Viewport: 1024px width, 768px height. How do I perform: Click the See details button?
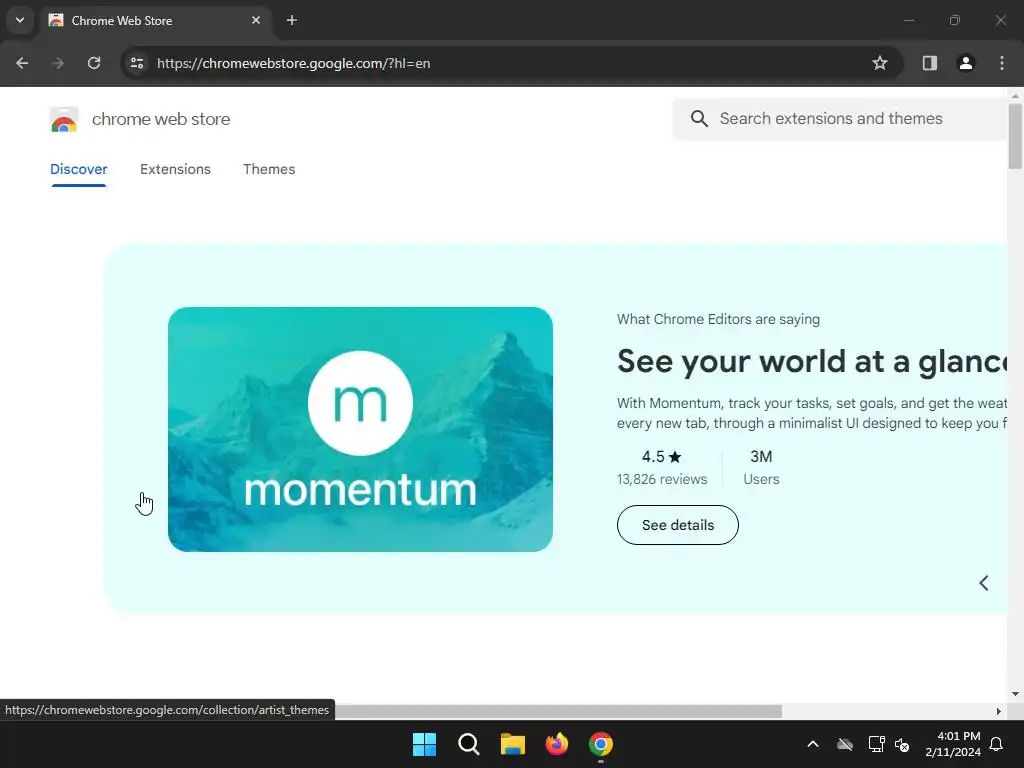click(x=677, y=525)
